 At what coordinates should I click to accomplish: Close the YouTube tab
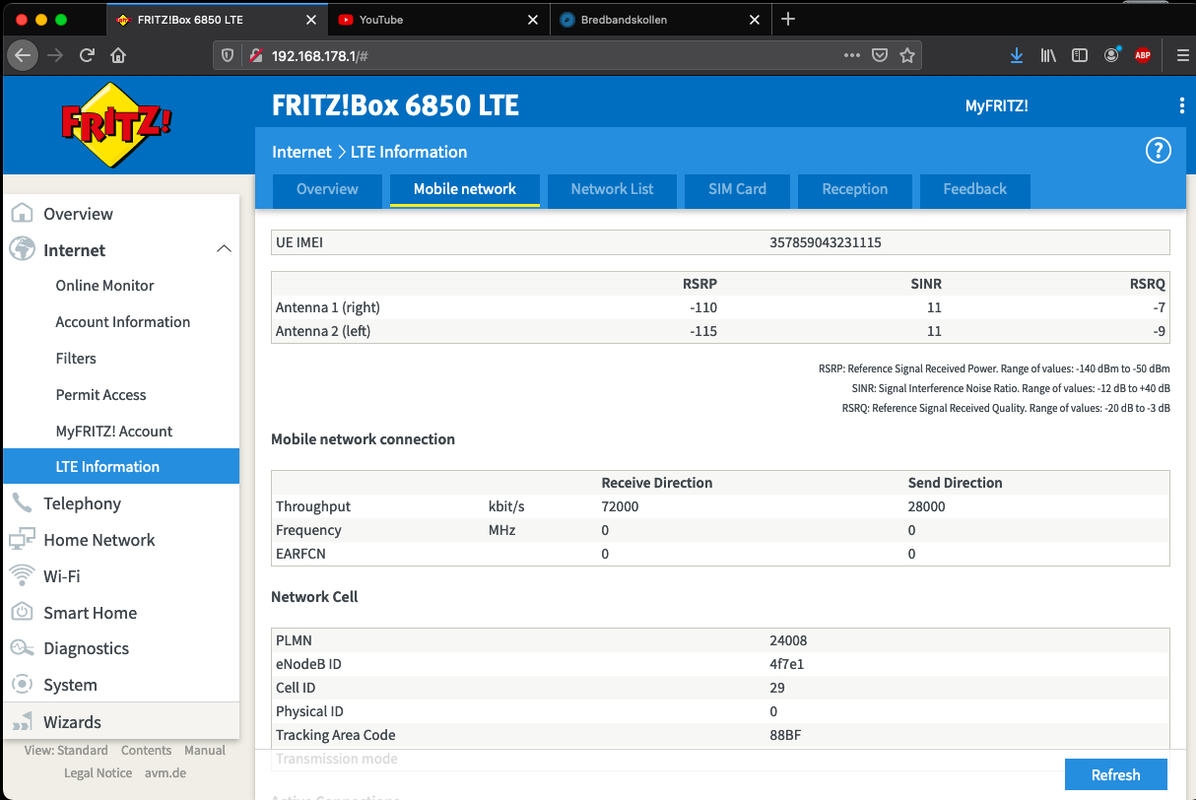click(532, 20)
